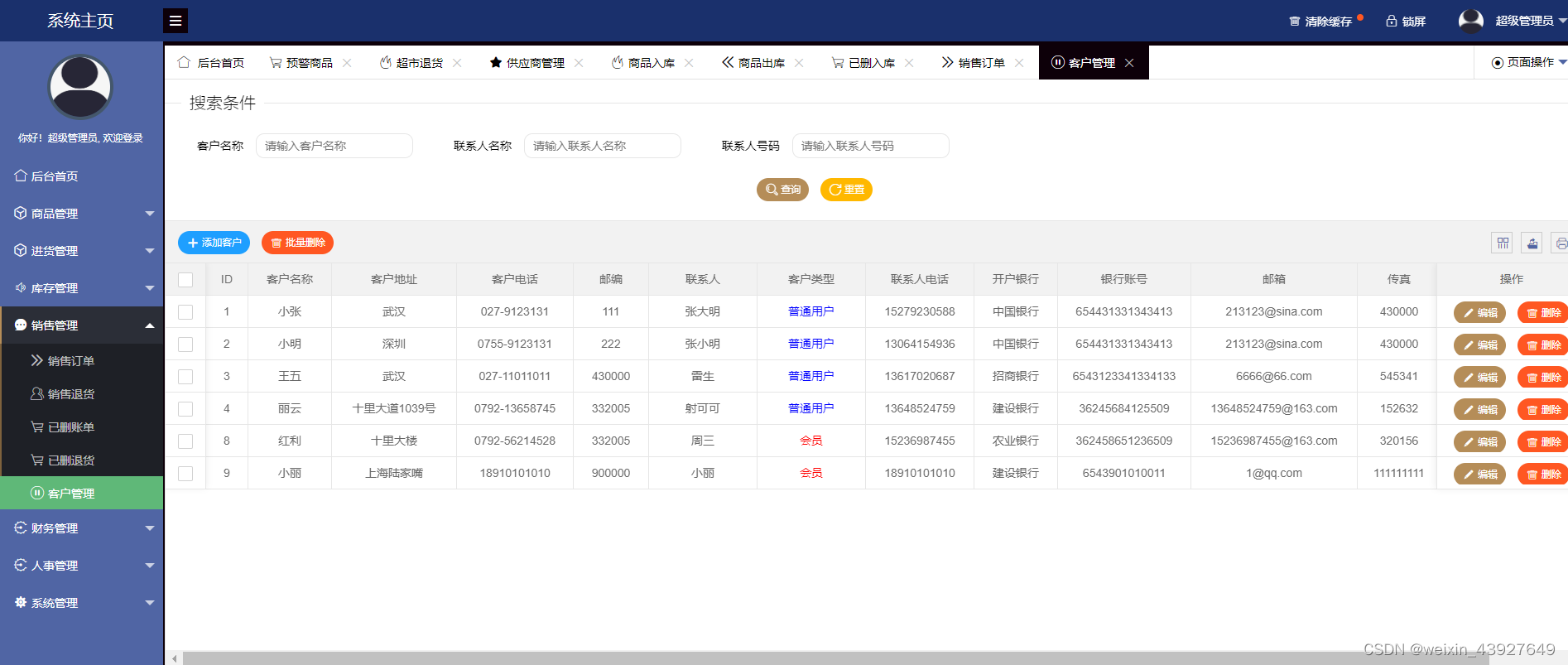Viewport: 1568px width, 665px height.
Task: Toggle the select-all header checkbox
Action: coord(185,280)
